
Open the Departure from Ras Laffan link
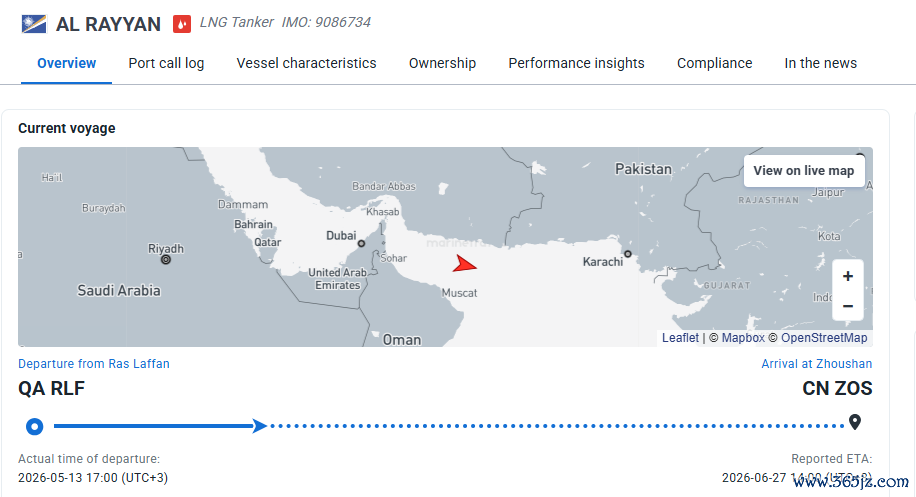pyautogui.click(x=93, y=363)
